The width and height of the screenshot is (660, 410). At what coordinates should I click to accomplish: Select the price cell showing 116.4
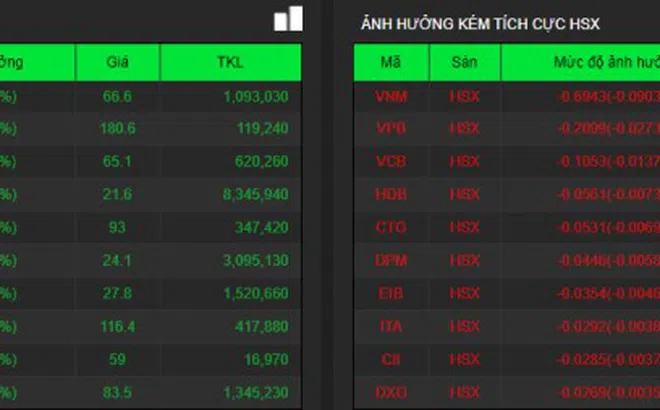point(118,326)
